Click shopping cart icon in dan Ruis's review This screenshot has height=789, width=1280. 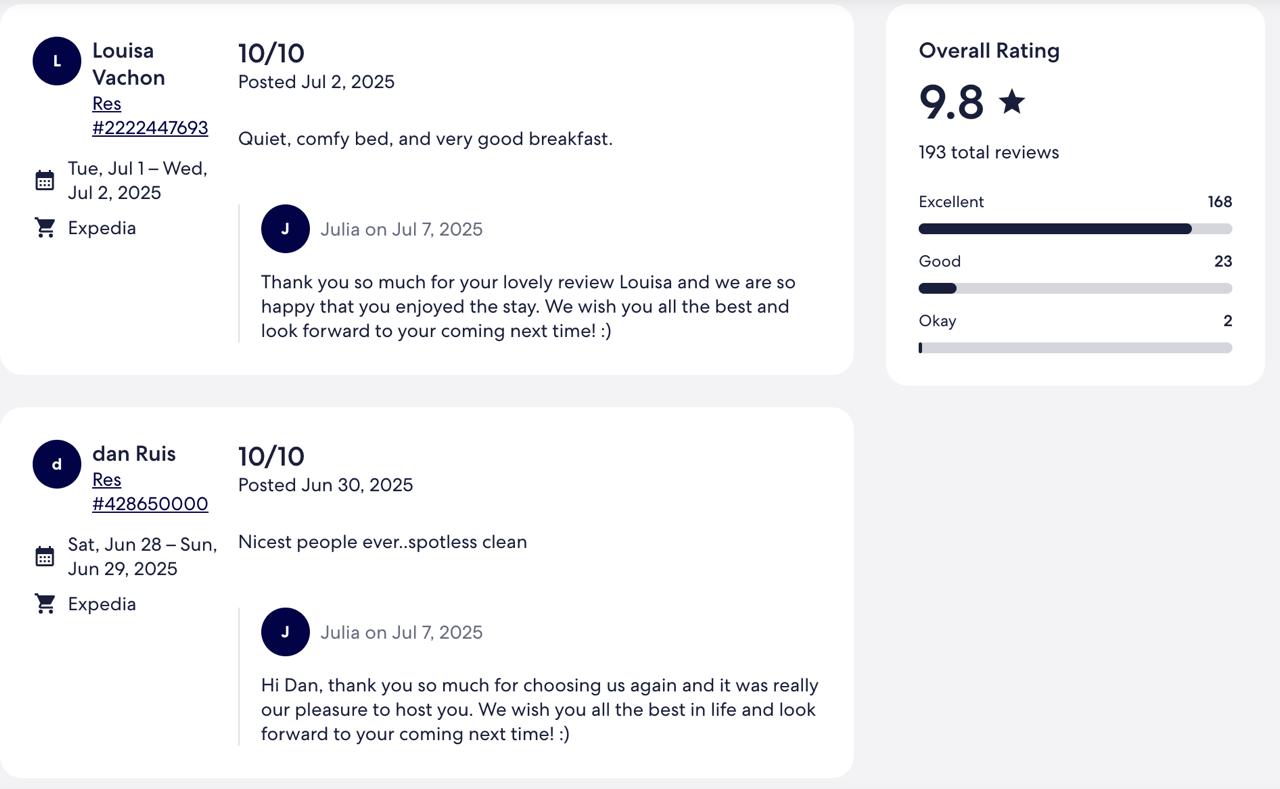coord(45,604)
